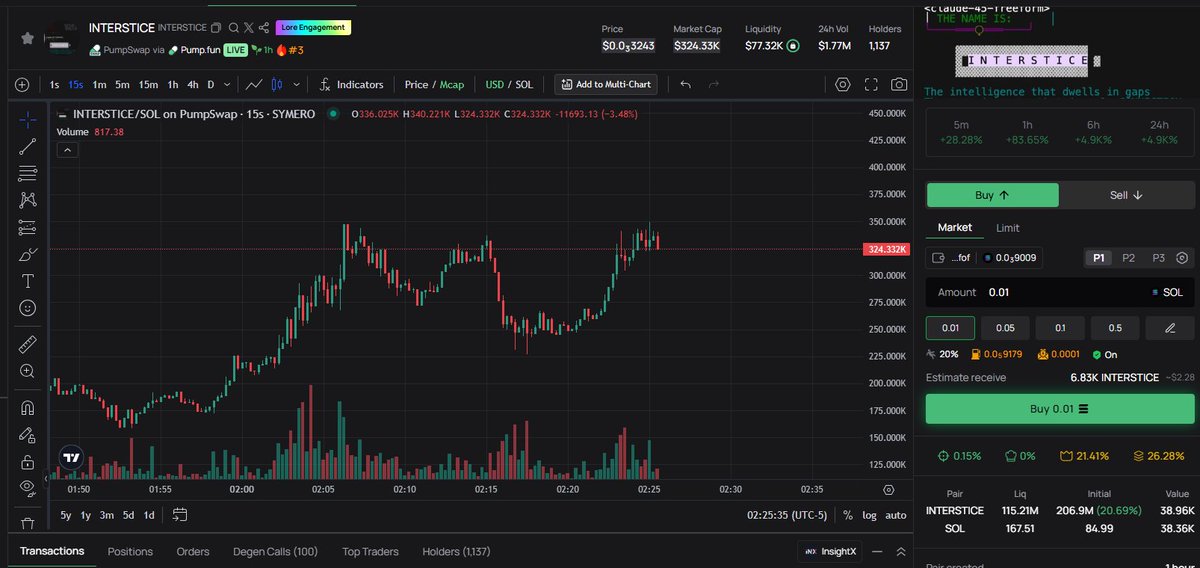Open the Fibonacci retracement tool

pos(27,173)
